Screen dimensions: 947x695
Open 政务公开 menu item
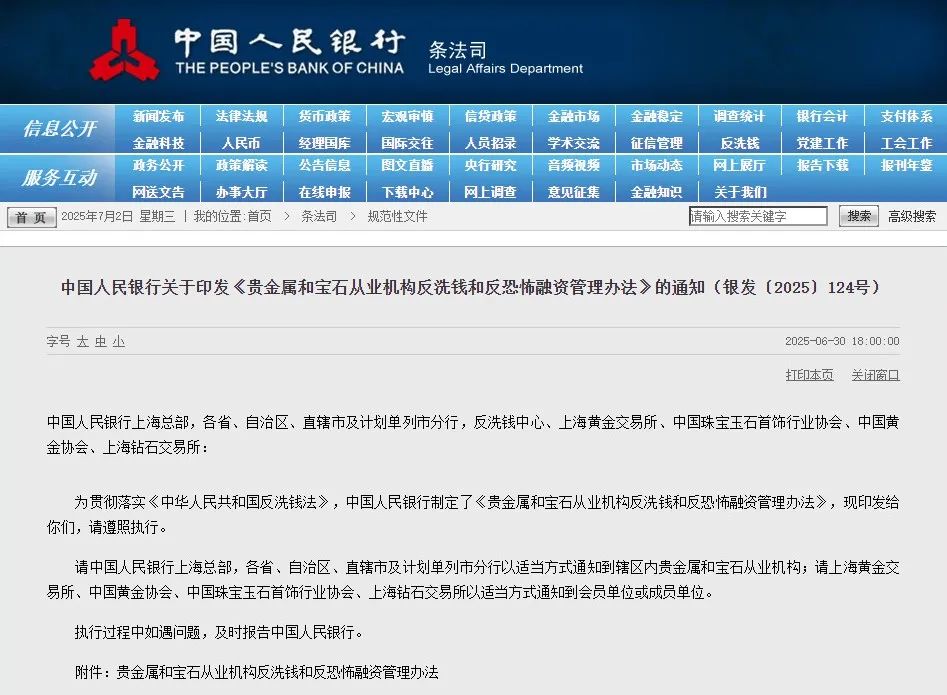click(x=158, y=165)
